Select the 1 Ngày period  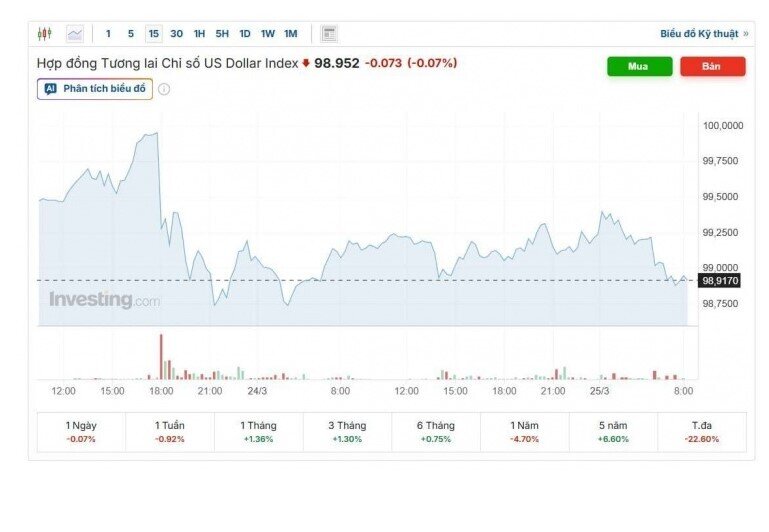pyautogui.click(x=81, y=432)
